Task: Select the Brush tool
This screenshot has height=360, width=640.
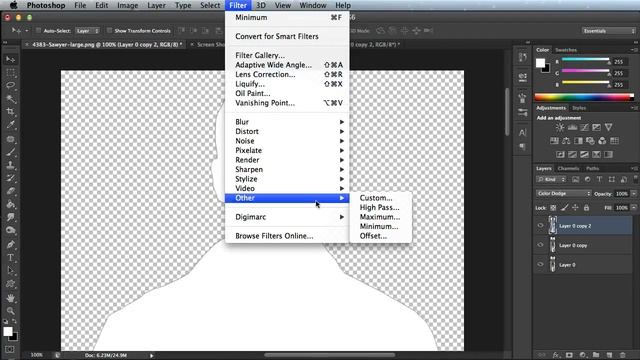Action: [11, 152]
